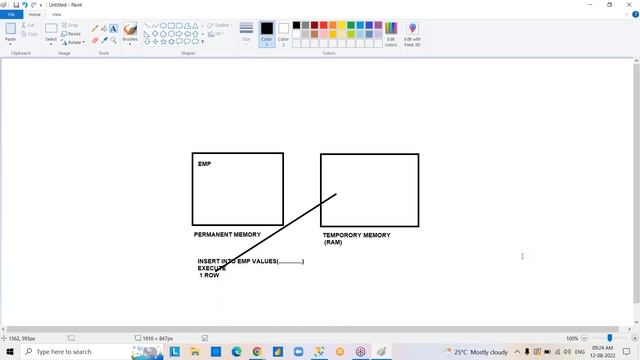The image size is (640, 360).
Task: Open Customize Quick Access Toolbar dropdown
Action: click(41, 5)
